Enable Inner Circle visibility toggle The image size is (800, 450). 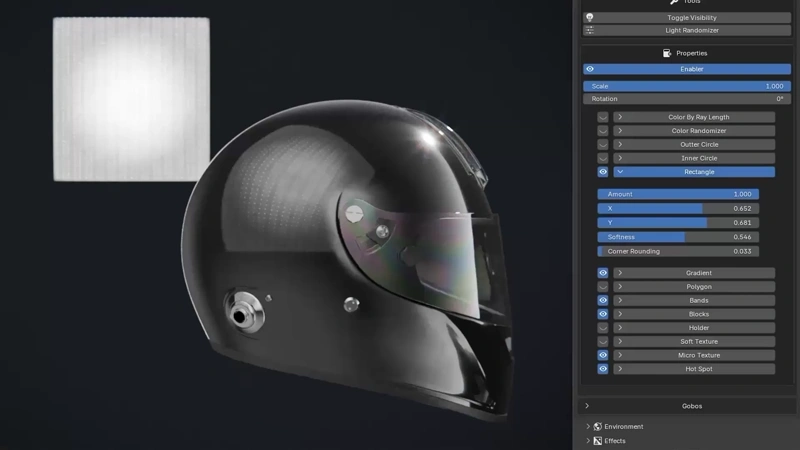603,159
